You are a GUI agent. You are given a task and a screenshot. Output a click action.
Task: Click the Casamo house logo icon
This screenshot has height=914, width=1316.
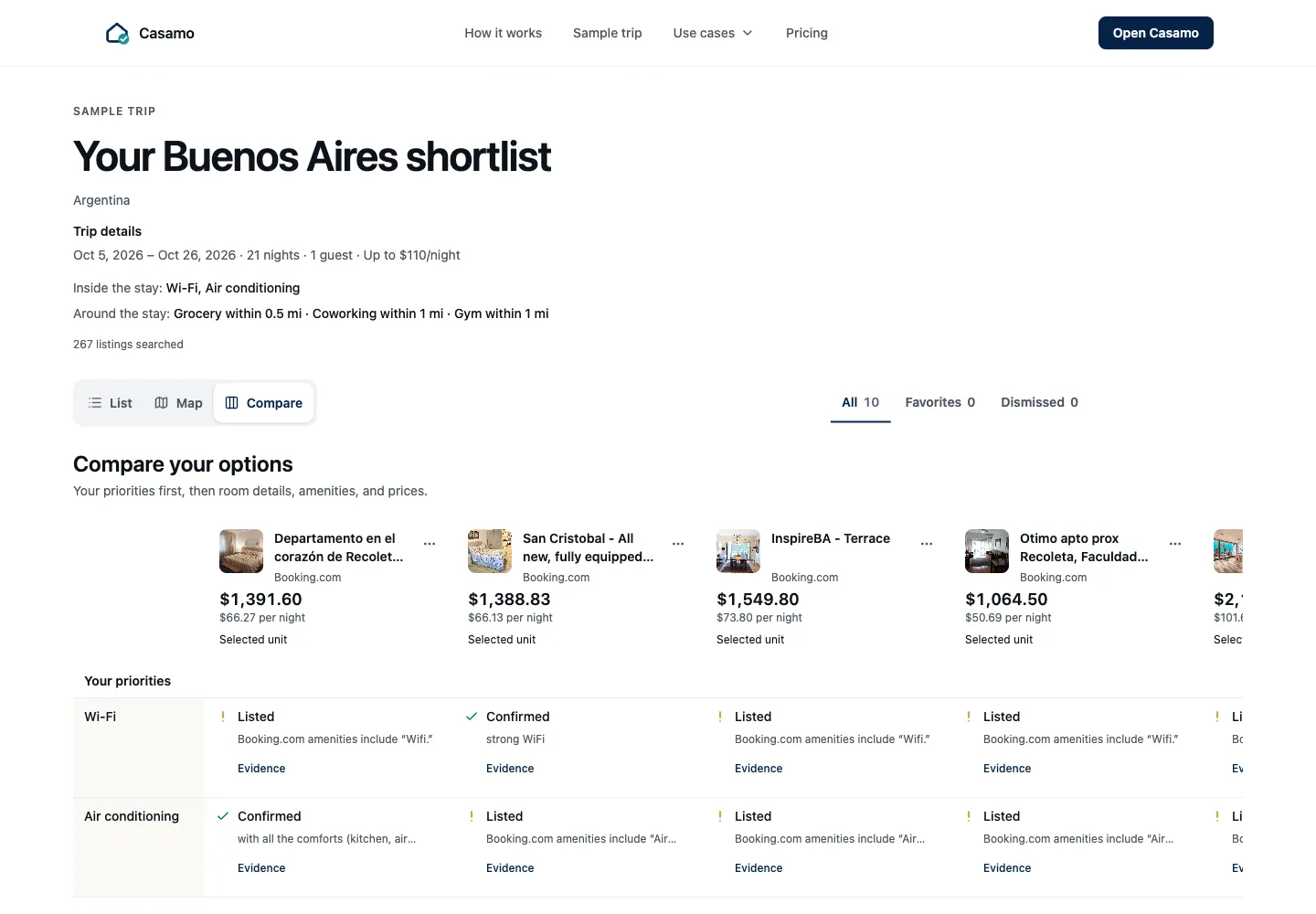coord(117,34)
